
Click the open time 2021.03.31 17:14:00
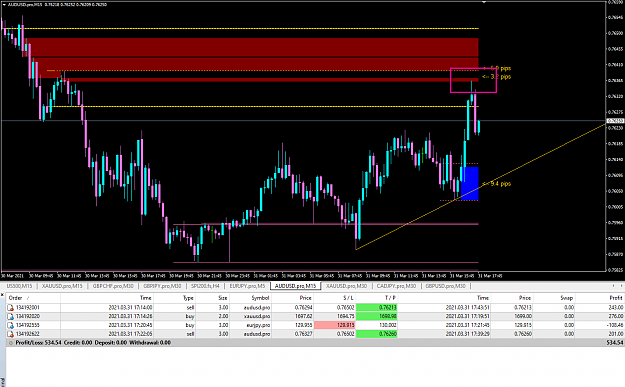coord(130,308)
